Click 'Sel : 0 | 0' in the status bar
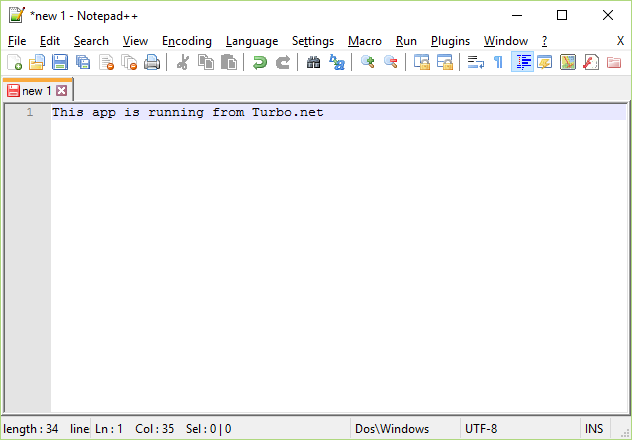Viewport: 632px width, 440px height. coord(208,429)
